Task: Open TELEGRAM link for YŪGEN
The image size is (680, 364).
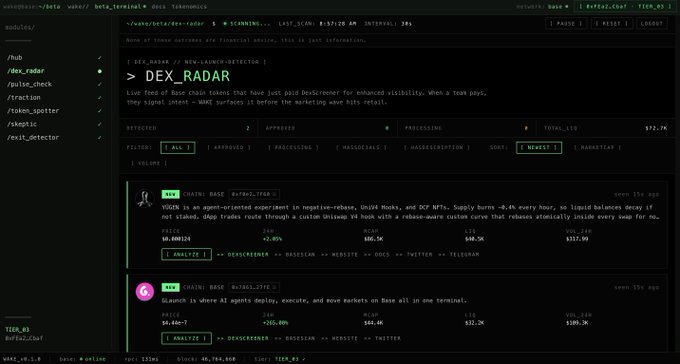Action: [458, 255]
